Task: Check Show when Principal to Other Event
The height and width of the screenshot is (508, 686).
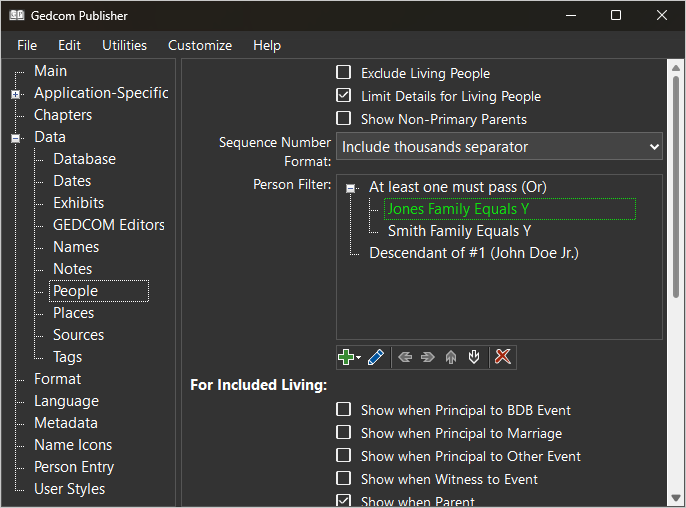Action: [343, 455]
